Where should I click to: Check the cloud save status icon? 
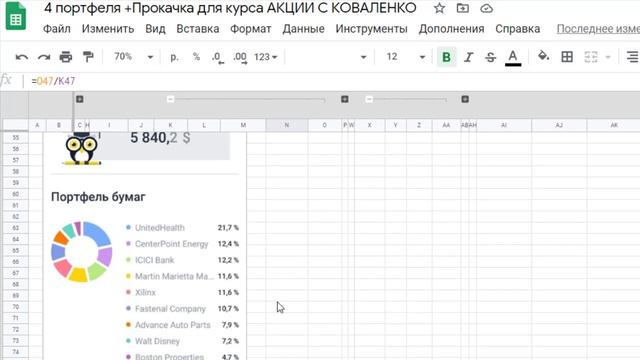pyautogui.click(x=486, y=8)
